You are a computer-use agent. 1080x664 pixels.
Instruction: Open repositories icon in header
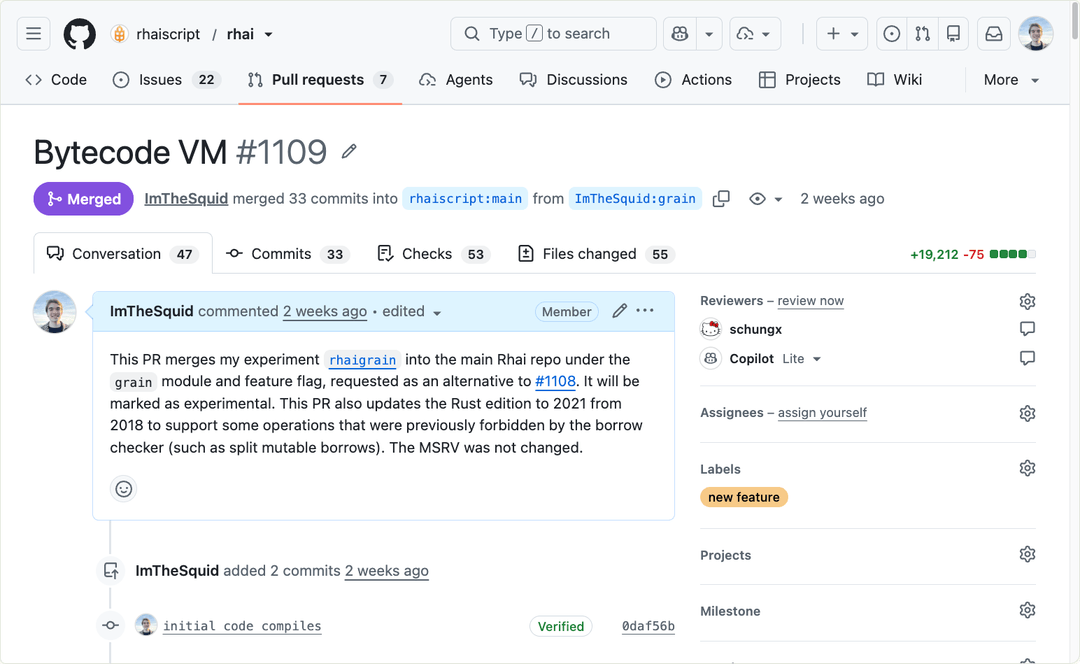coord(953,34)
